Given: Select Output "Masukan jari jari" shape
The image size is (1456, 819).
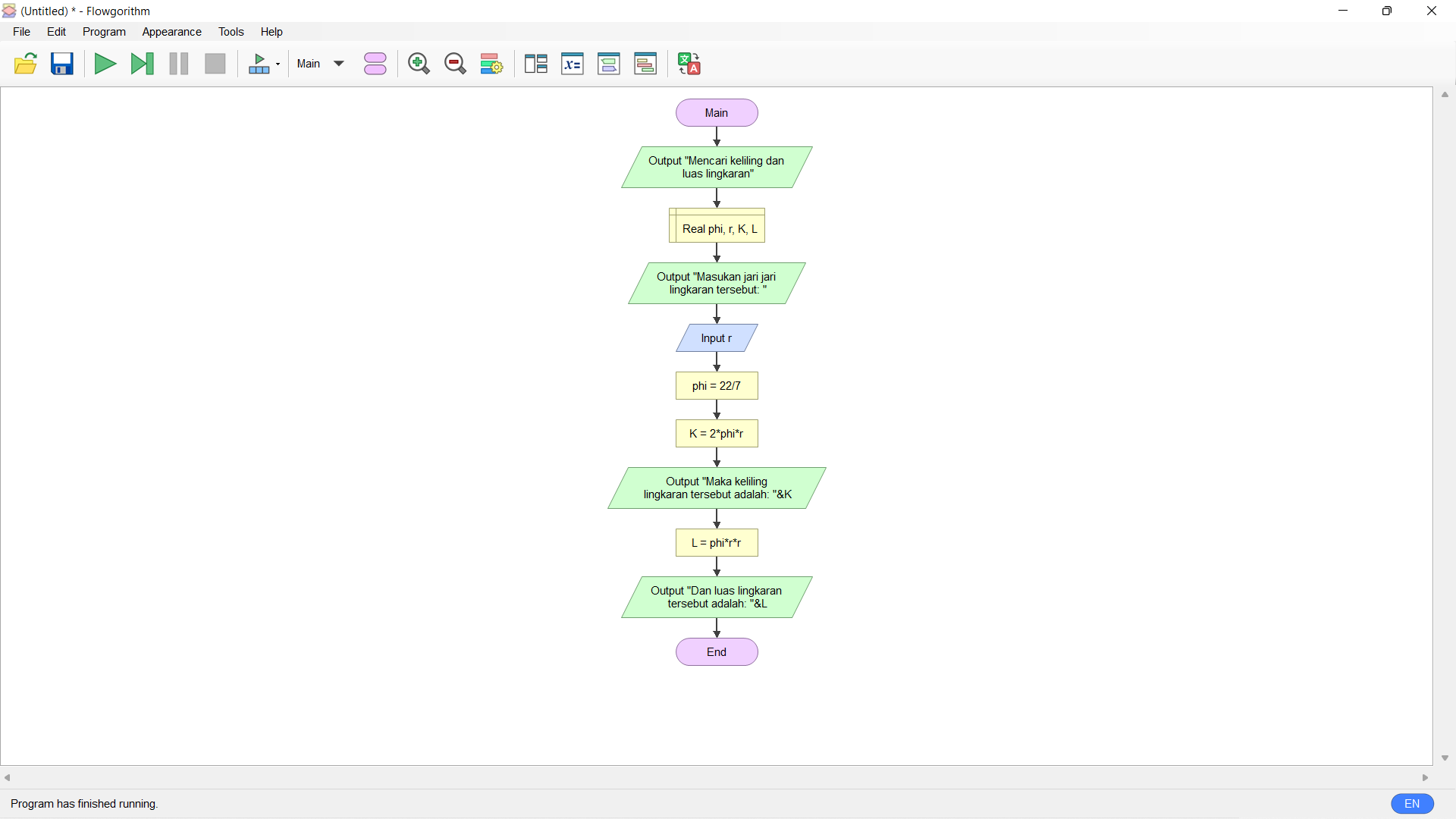Looking at the screenshot, I should pos(717,284).
